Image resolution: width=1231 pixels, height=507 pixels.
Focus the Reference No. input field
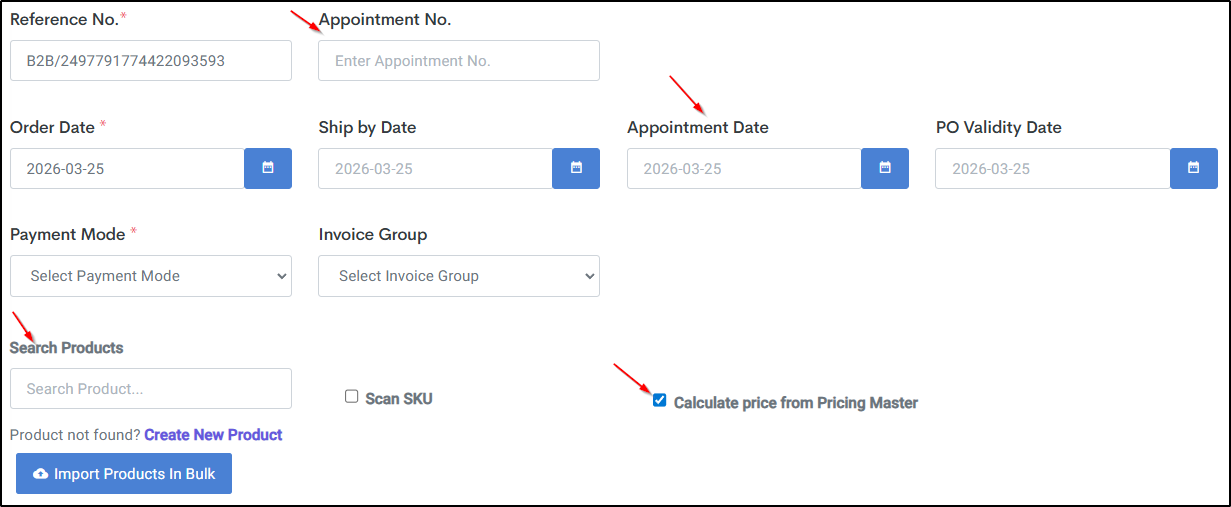coord(151,61)
